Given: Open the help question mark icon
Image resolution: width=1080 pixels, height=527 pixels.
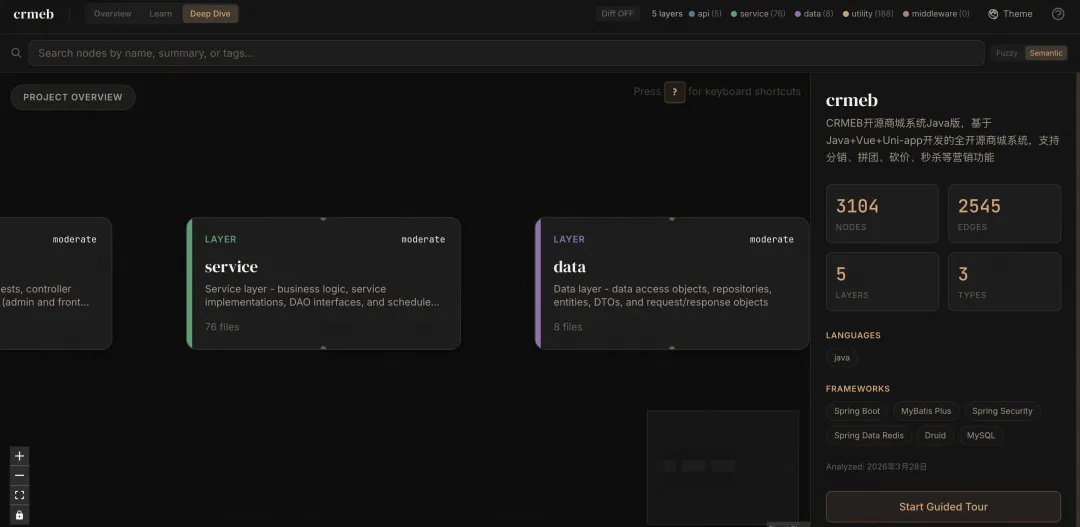Looking at the screenshot, I should 1058,14.
